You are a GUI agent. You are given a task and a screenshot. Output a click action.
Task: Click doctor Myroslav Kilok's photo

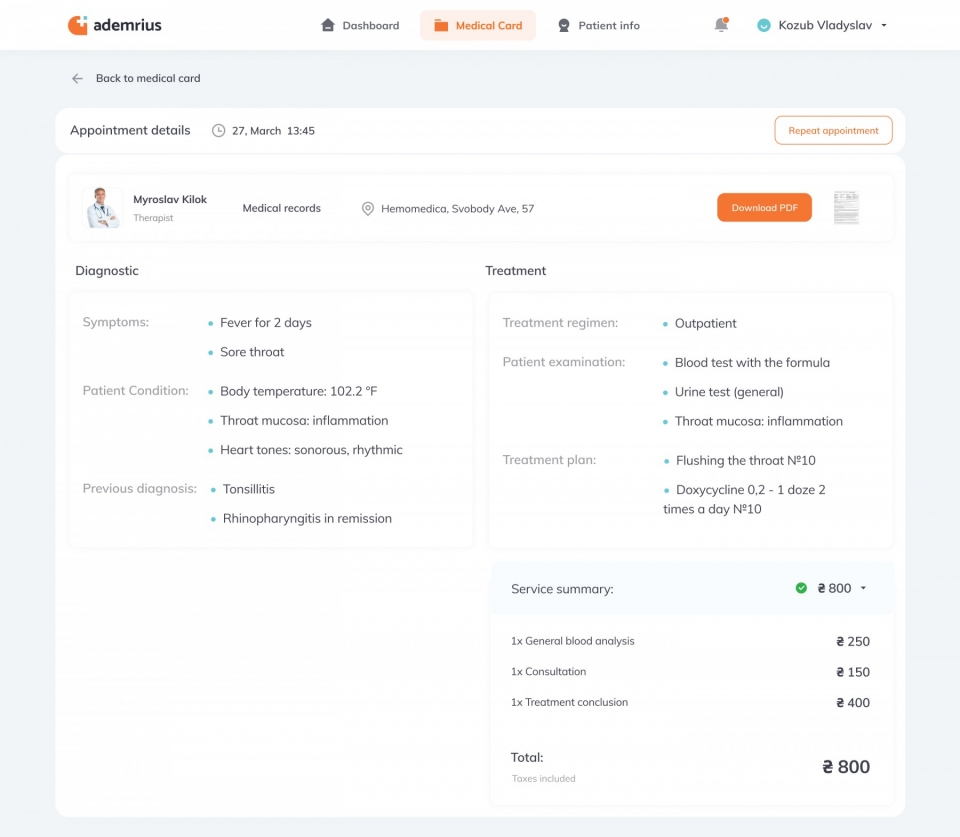[102, 208]
